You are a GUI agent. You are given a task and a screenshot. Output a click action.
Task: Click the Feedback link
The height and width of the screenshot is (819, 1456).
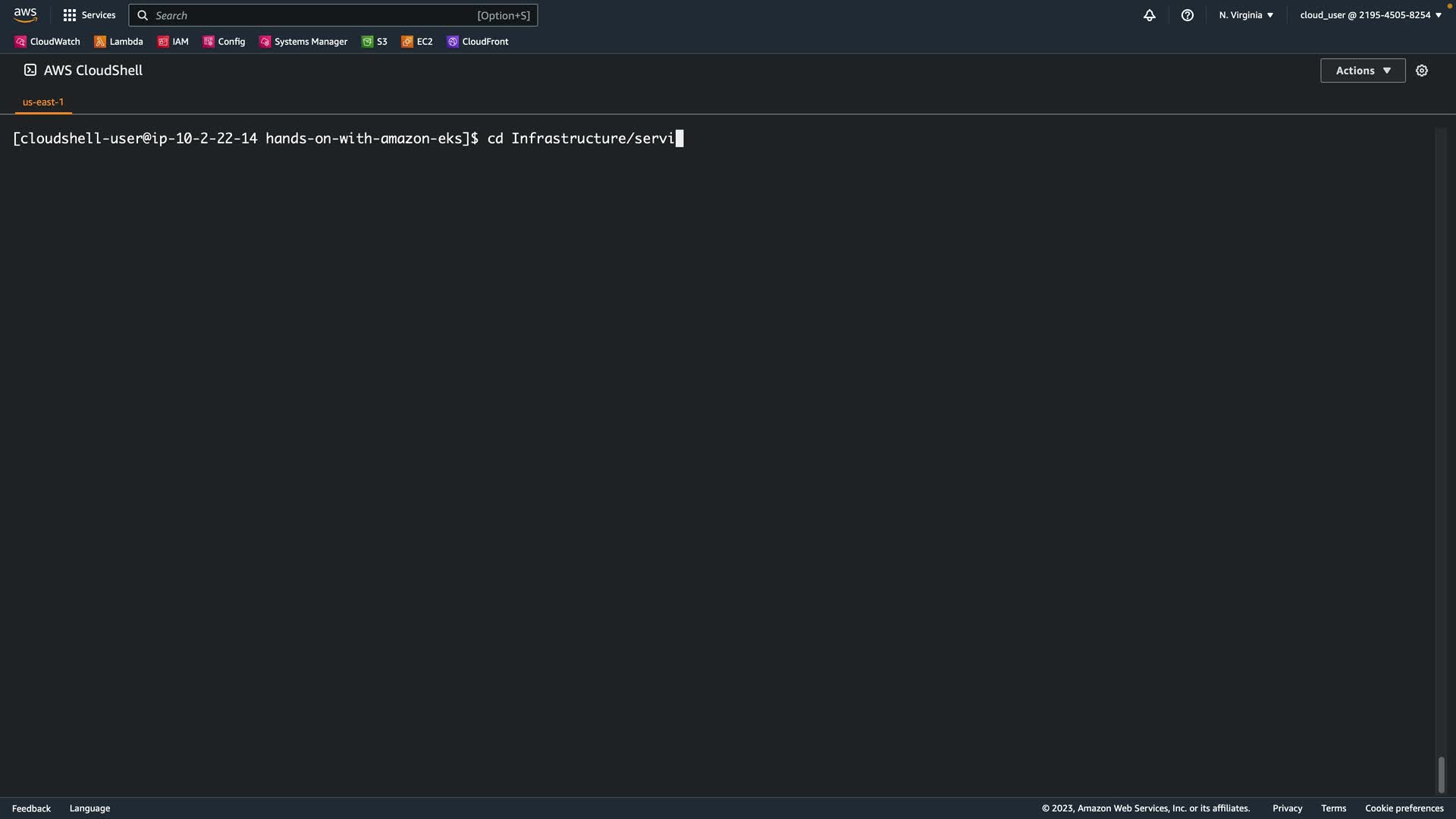(31, 808)
